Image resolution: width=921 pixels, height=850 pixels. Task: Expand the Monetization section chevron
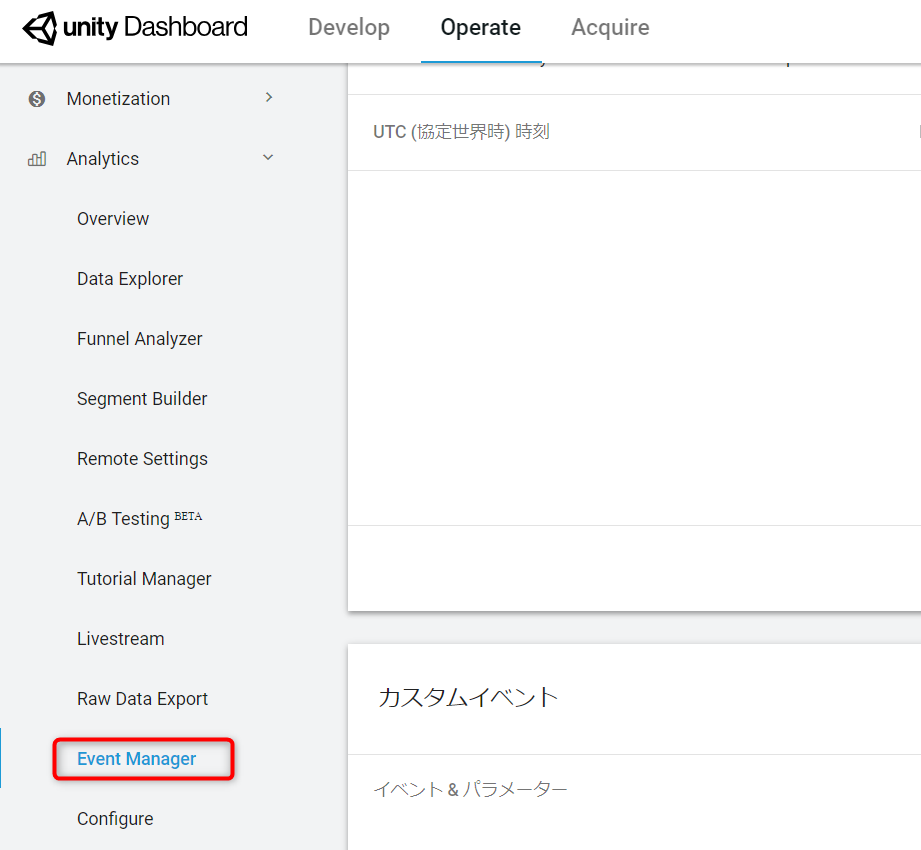[x=268, y=98]
